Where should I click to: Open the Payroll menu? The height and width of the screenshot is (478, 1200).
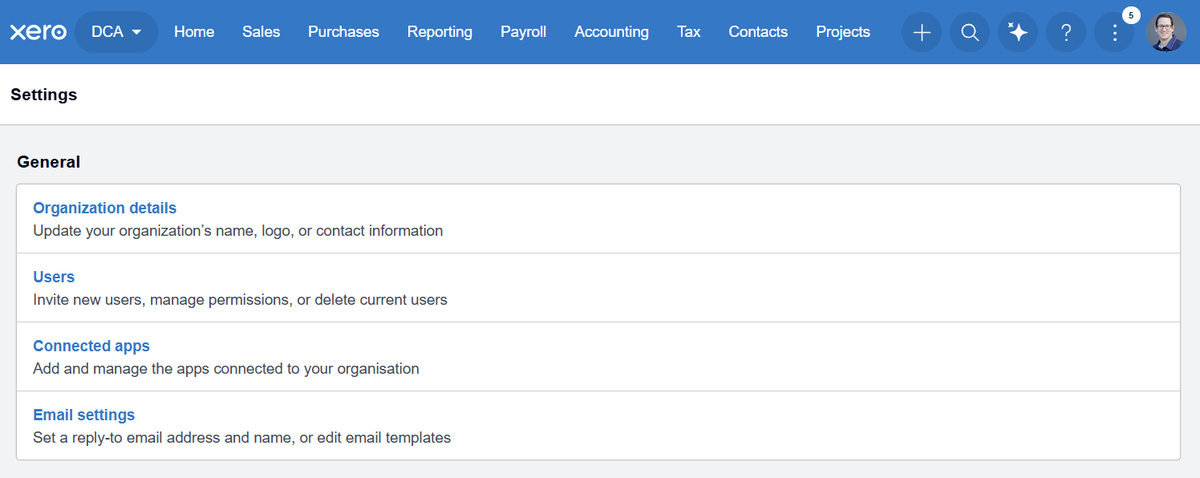(523, 32)
